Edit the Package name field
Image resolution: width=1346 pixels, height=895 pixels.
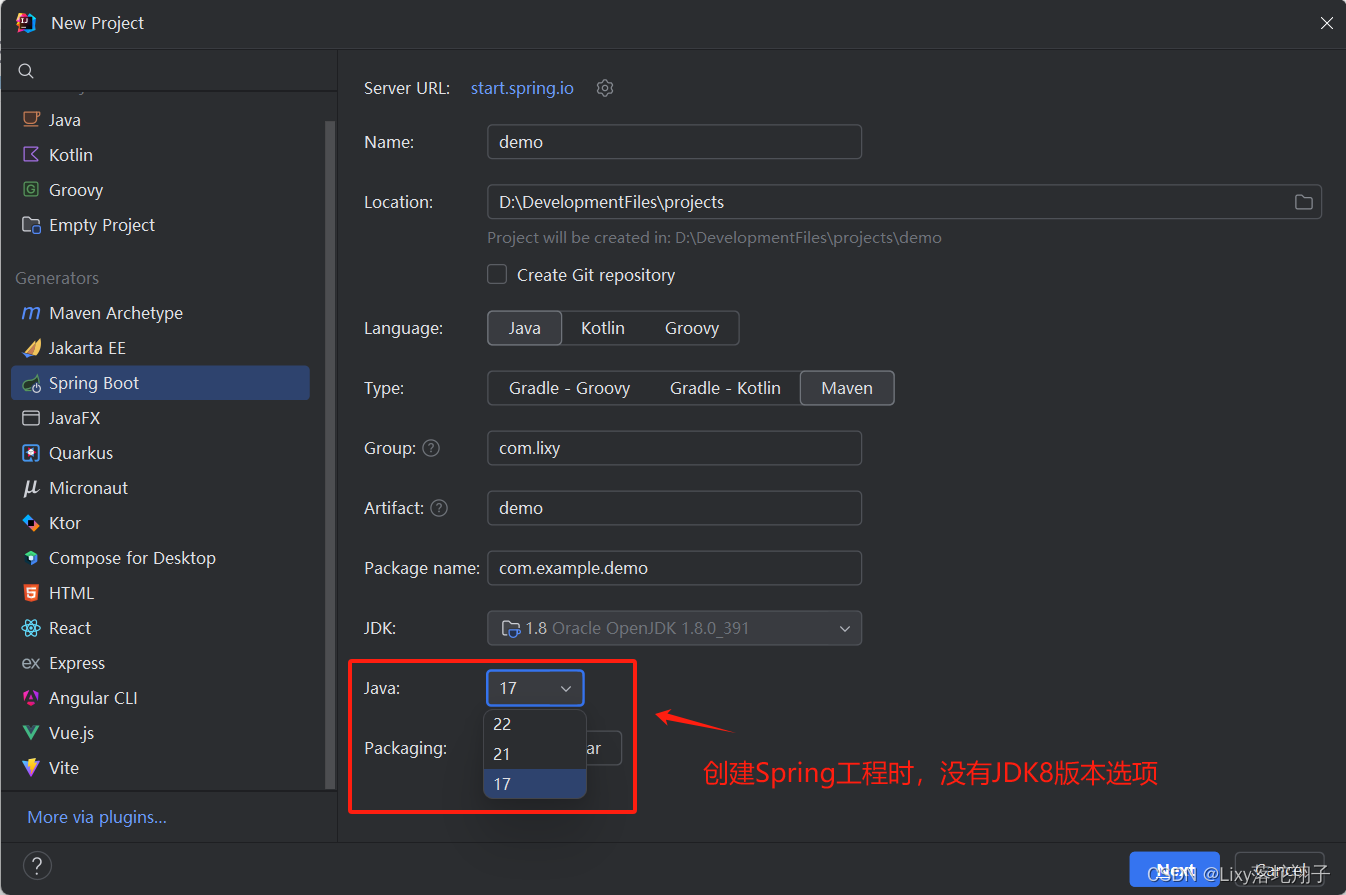click(x=674, y=568)
